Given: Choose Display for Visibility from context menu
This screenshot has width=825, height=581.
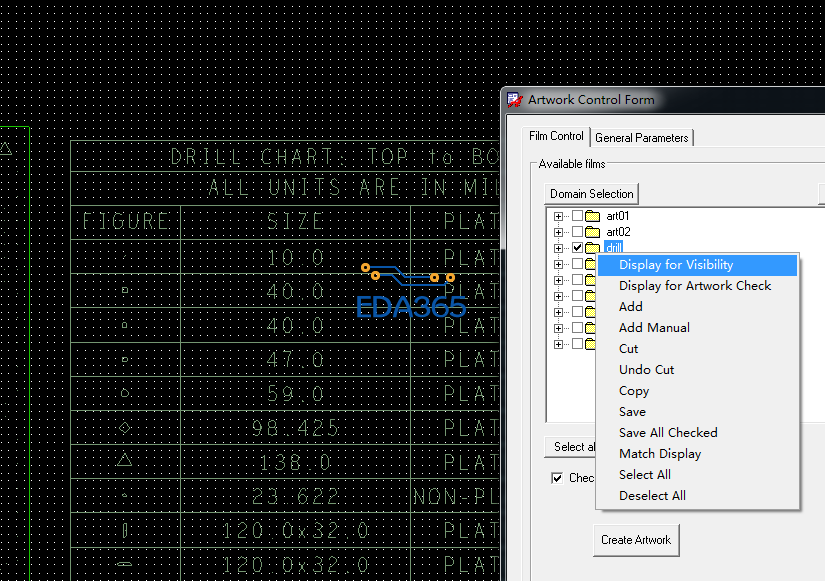Looking at the screenshot, I should coord(676,265).
